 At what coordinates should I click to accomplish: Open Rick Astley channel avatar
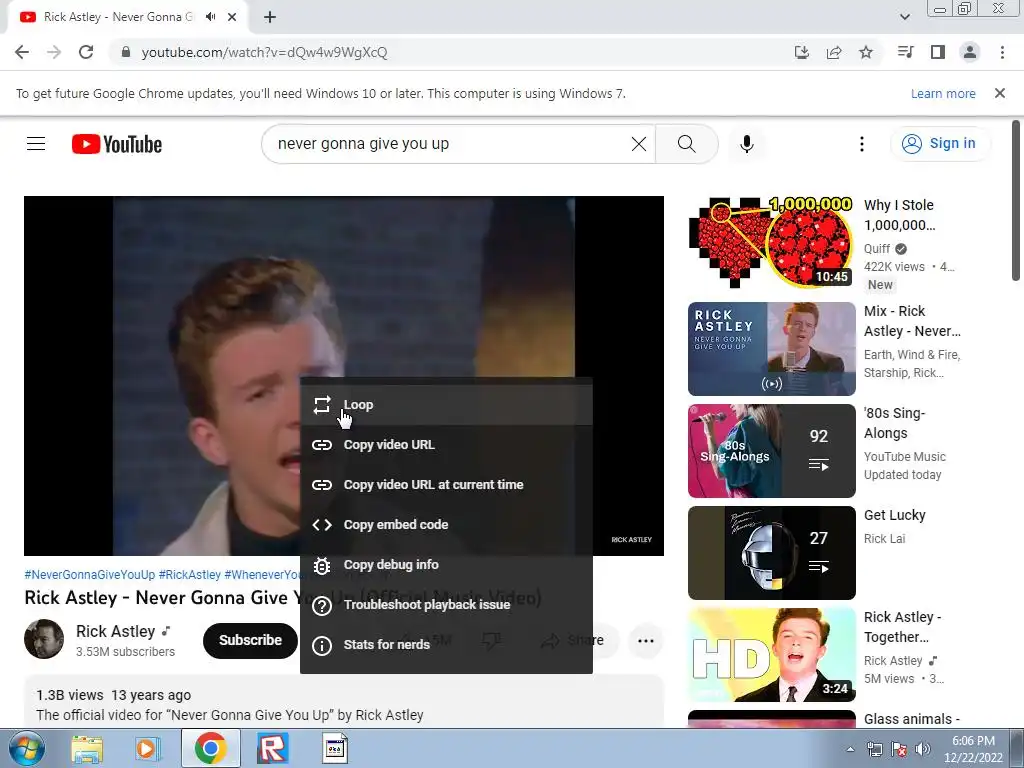click(44, 639)
